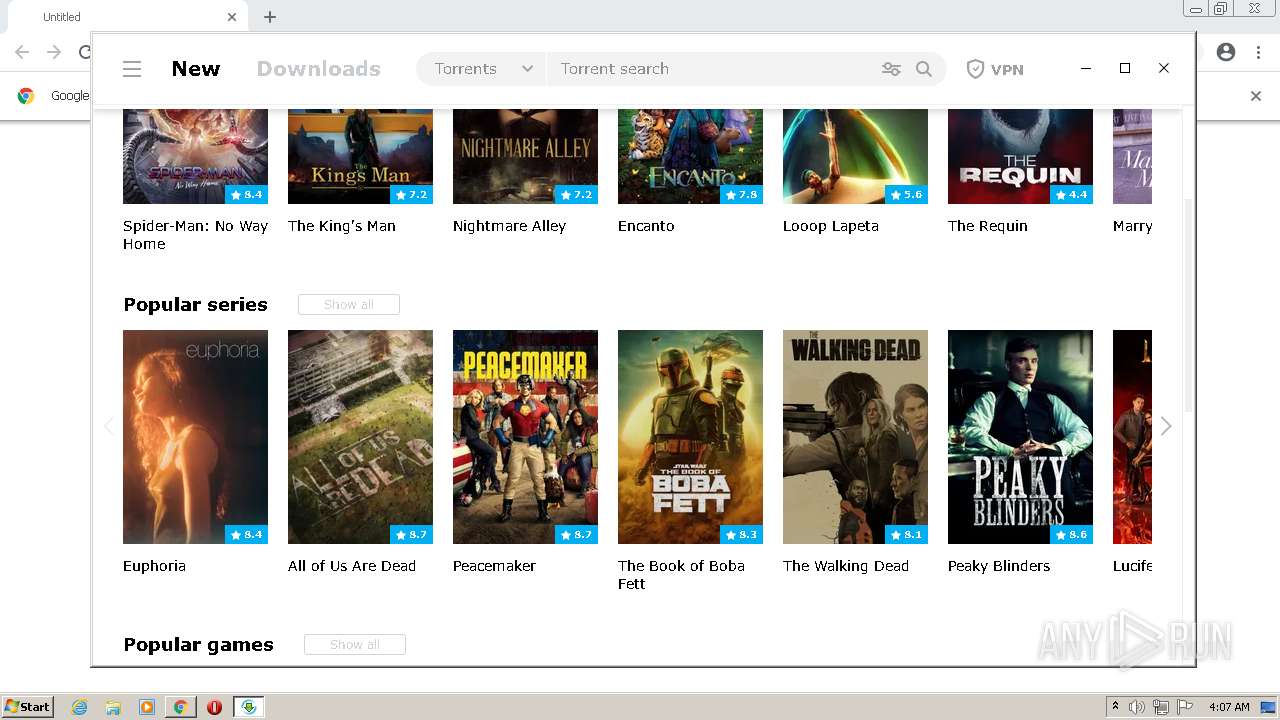The height and width of the screenshot is (720, 1280).
Task: Switch to the New tab
Action: [196, 69]
